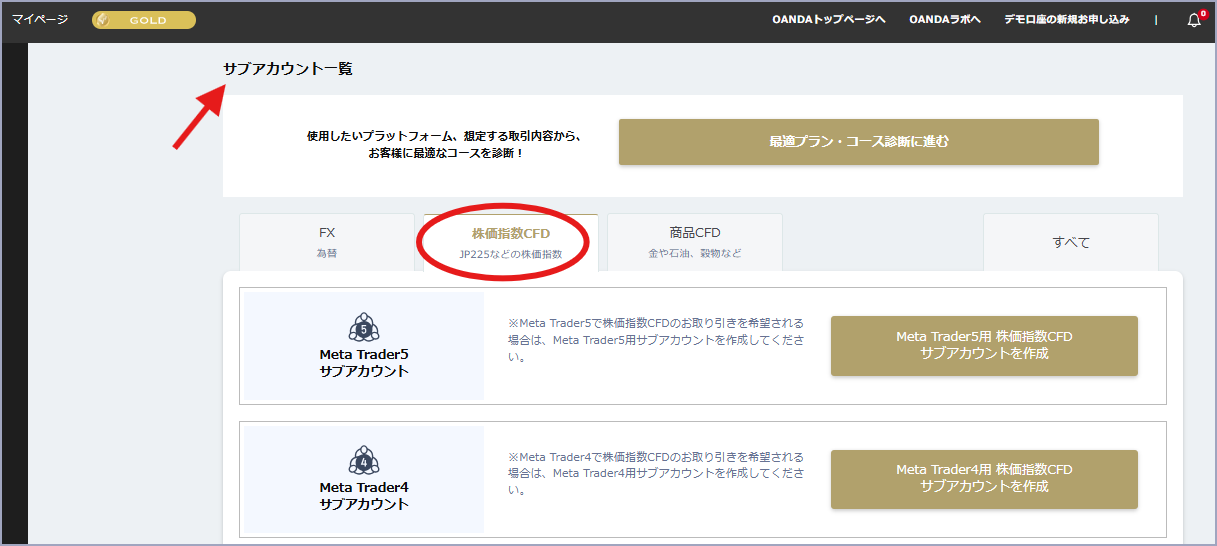Click the Meta Trader4 サブアカウント label
The image size is (1217, 546).
click(364, 496)
